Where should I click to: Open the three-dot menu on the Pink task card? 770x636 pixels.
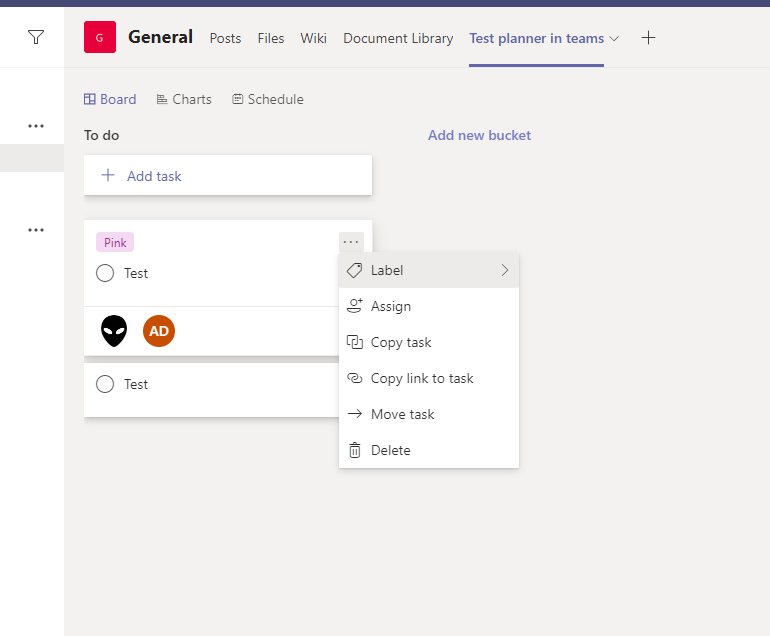(x=351, y=242)
